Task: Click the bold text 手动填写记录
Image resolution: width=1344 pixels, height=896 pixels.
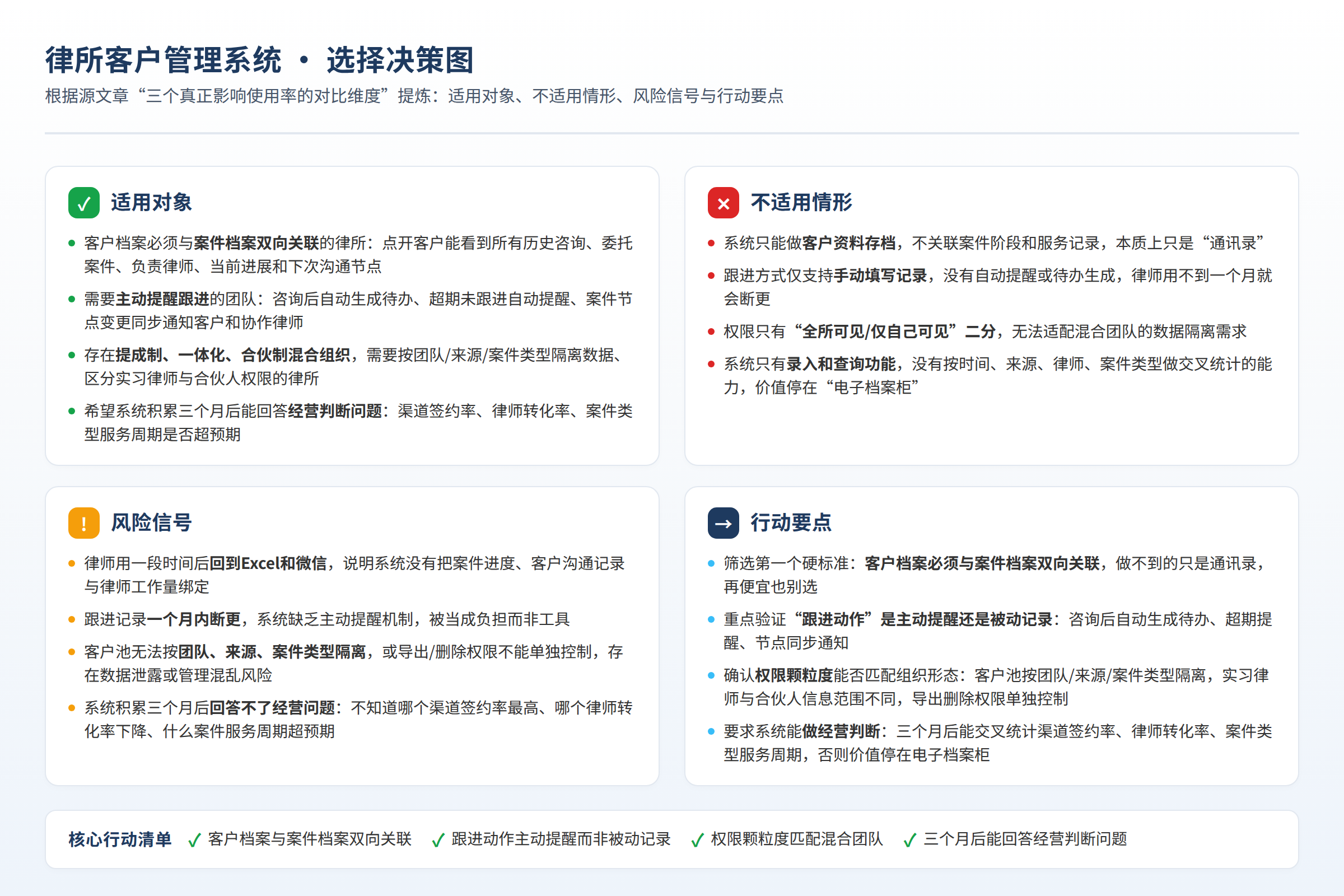Action: pyautogui.click(x=880, y=276)
